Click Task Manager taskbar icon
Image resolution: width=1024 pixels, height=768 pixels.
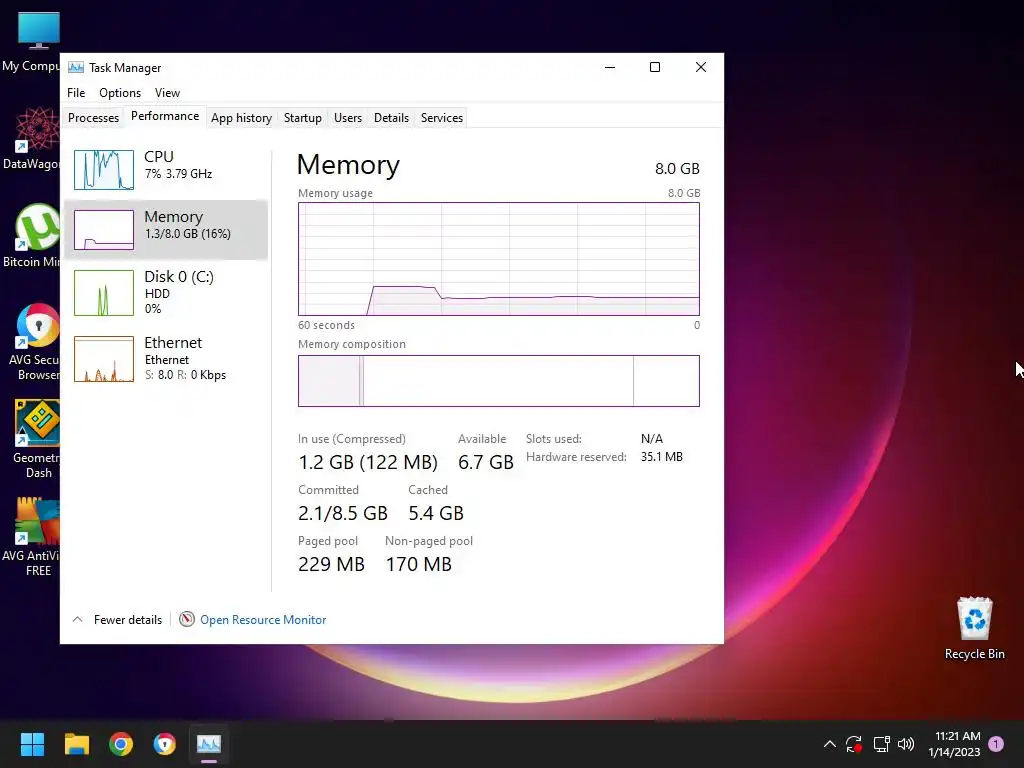coord(209,744)
